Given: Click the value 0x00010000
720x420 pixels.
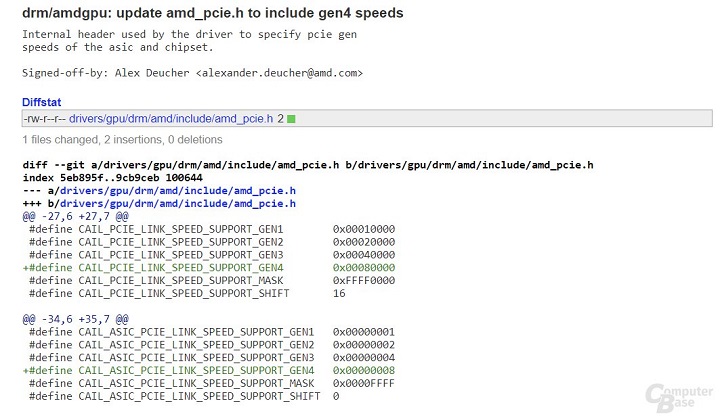Looking at the screenshot, I should click(x=364, y=229).
